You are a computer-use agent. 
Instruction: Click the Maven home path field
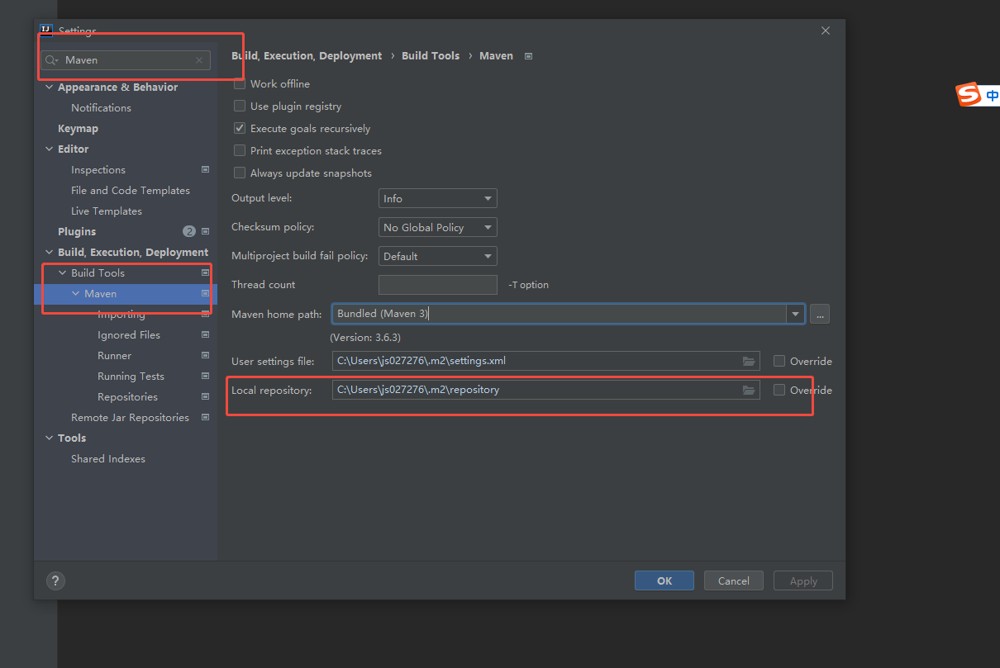point(559,314)
